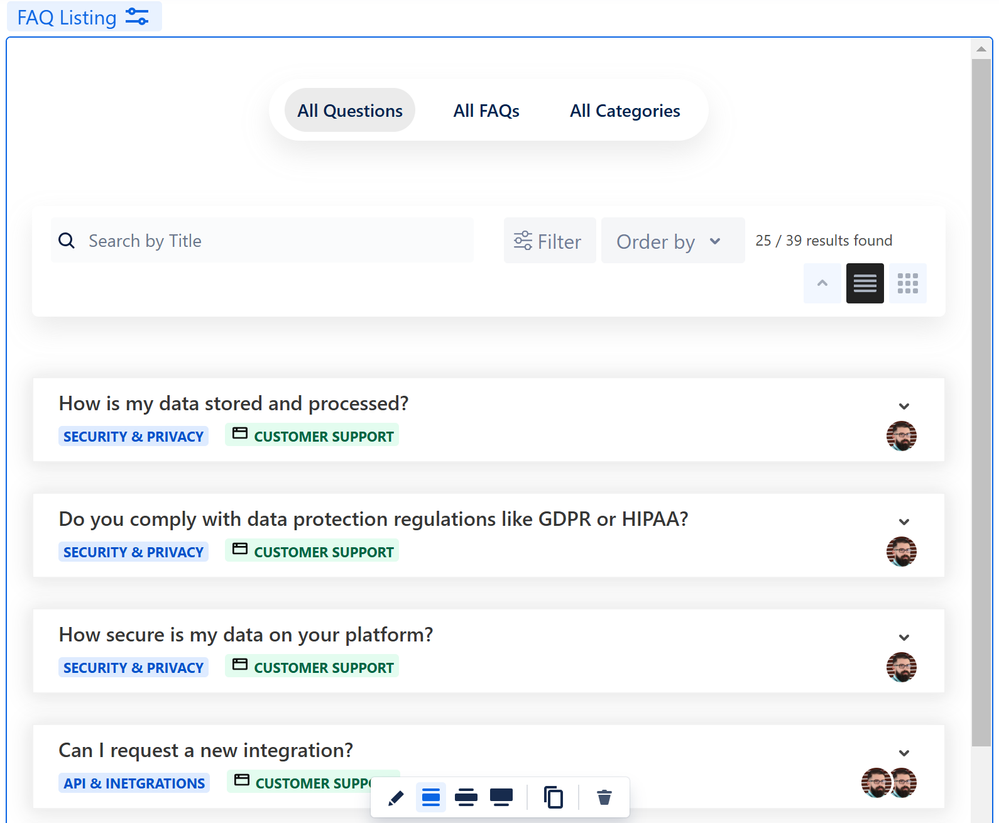Image resolution: width=999 pixels, height=823 pixels.
Task: Click 'Can I request a new integration?' title
Action: (x=206, y=750)
